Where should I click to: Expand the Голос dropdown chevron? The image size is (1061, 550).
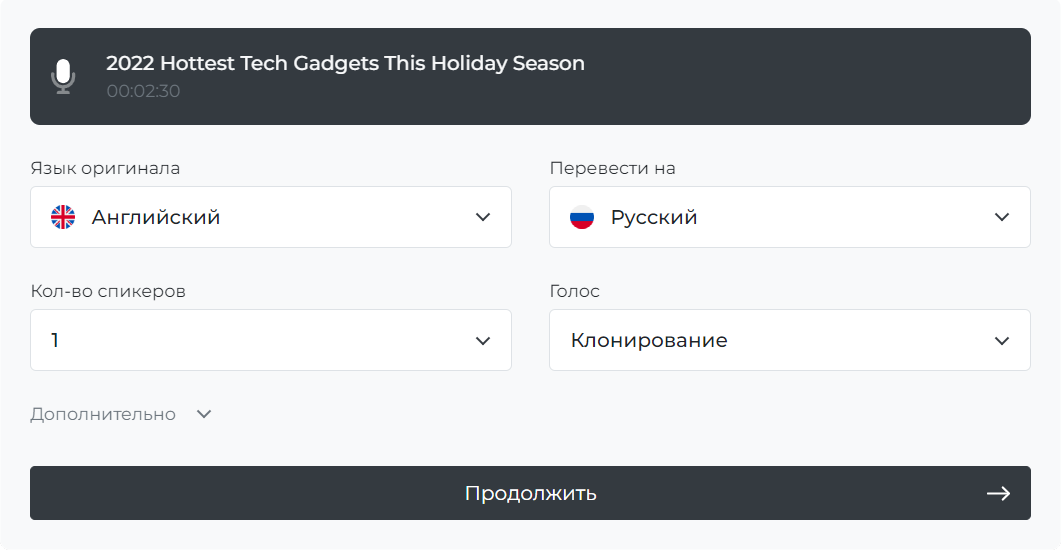click(1002, 340)
